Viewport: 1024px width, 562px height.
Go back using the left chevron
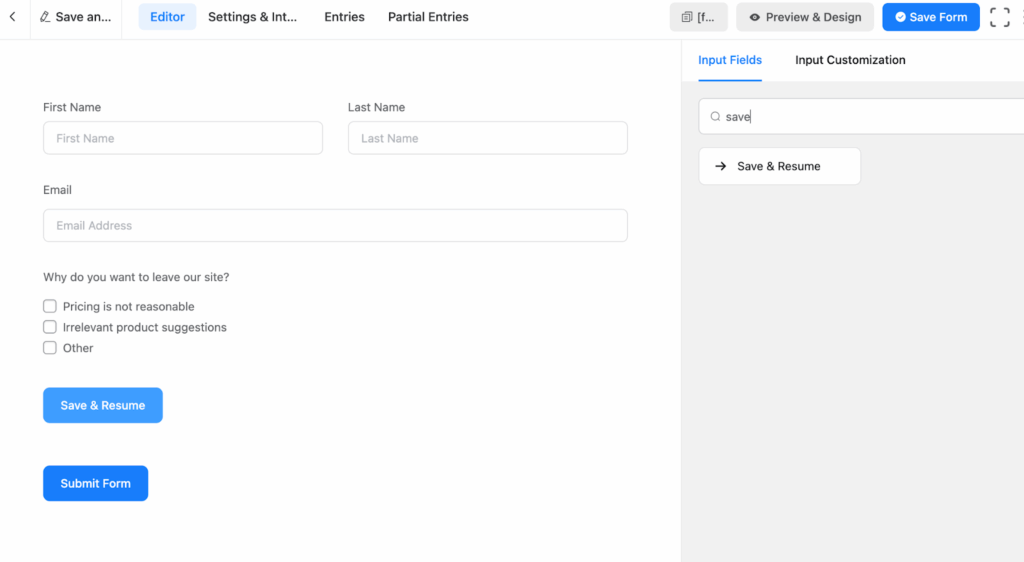(x=12, y=17)
